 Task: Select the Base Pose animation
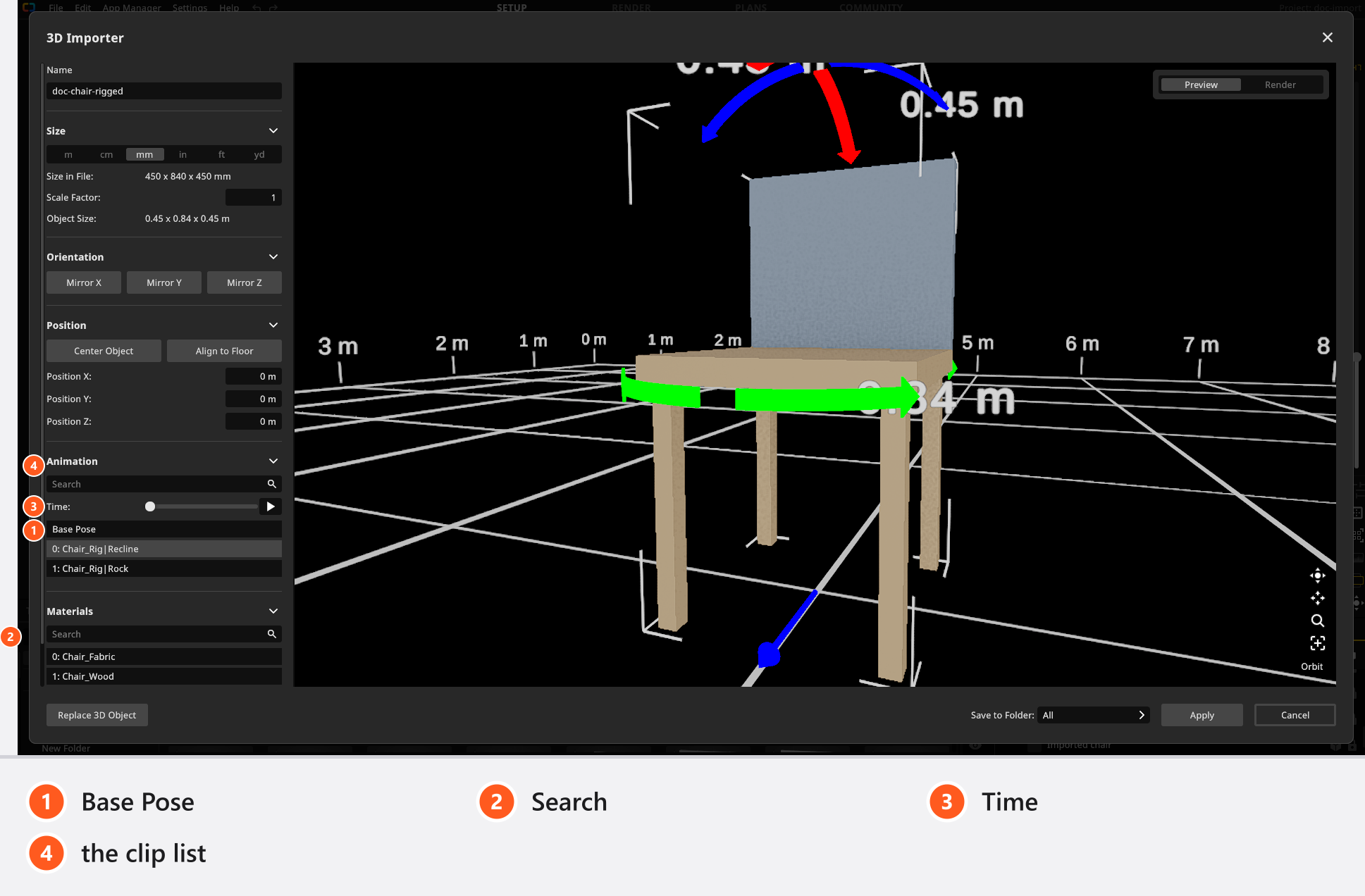(x=164, y=529)
